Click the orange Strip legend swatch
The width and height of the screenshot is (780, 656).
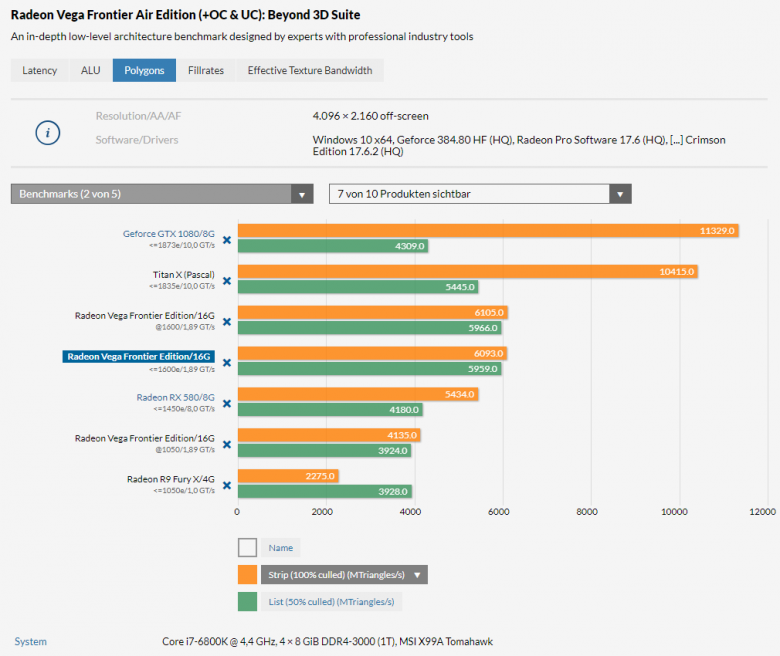click(x=247, y=574)
